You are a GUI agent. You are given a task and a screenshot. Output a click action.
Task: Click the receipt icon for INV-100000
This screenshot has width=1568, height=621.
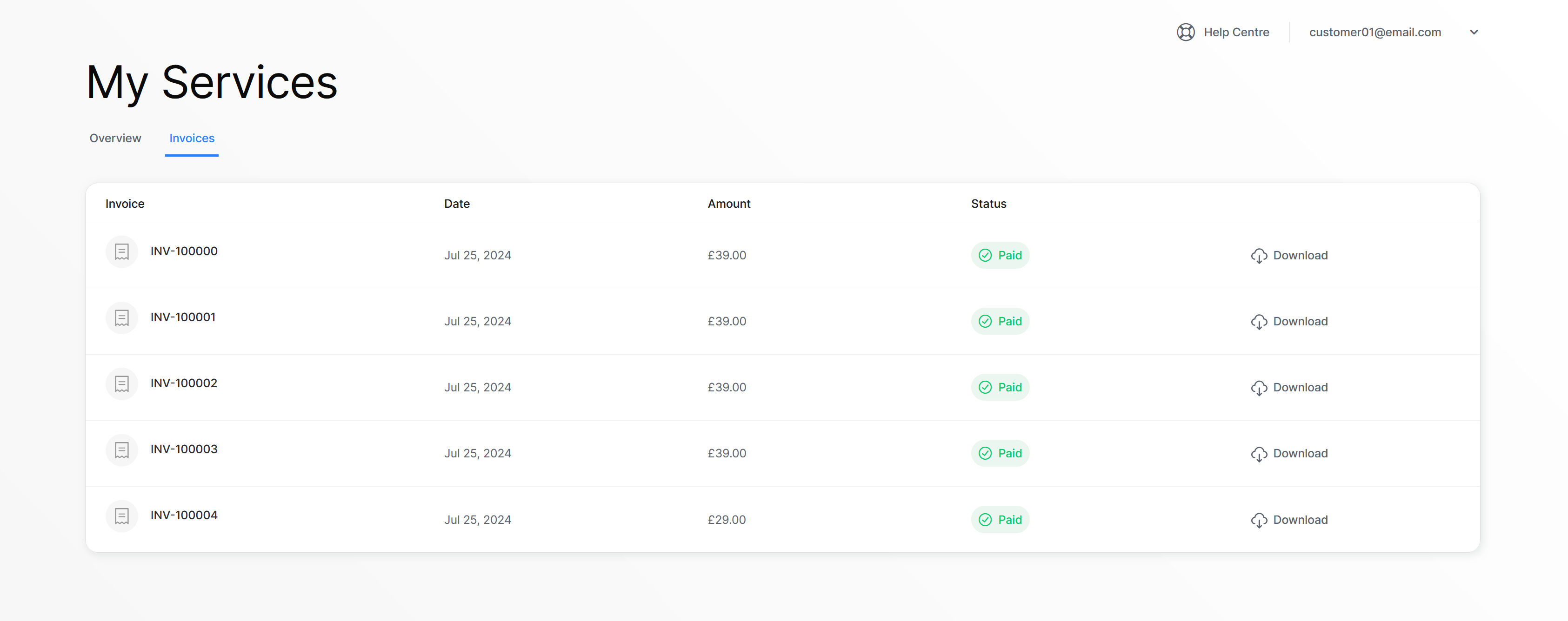(x=122, y=251)
